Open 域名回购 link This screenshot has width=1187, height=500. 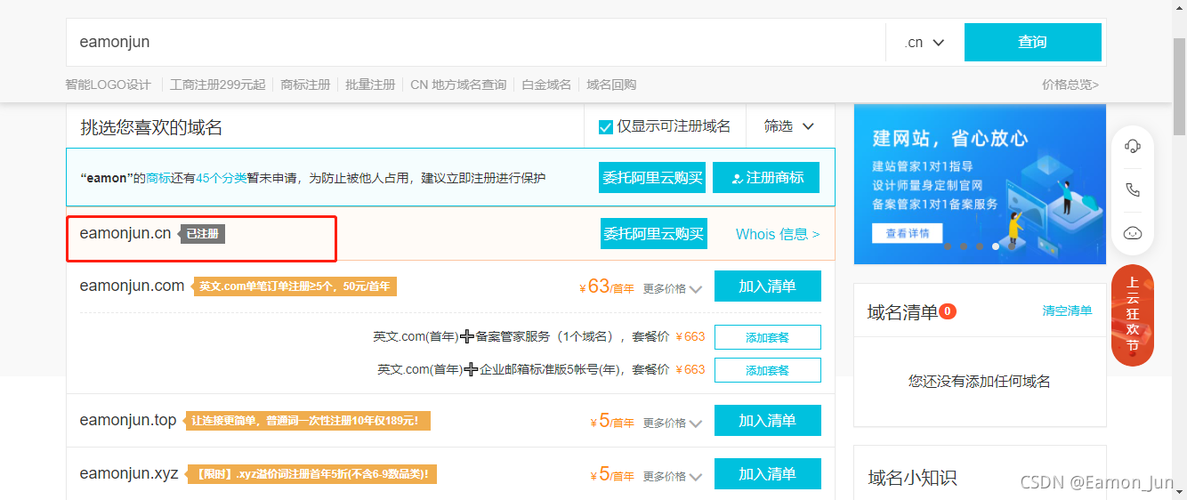click(612, 85)
